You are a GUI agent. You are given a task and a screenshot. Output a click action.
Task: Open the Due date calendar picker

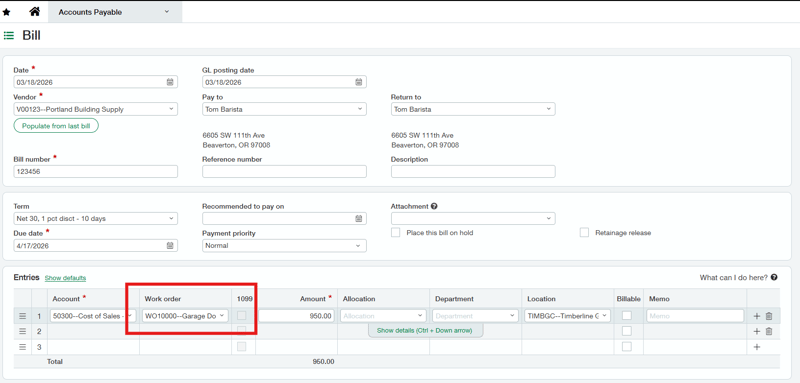coord(170,245)
